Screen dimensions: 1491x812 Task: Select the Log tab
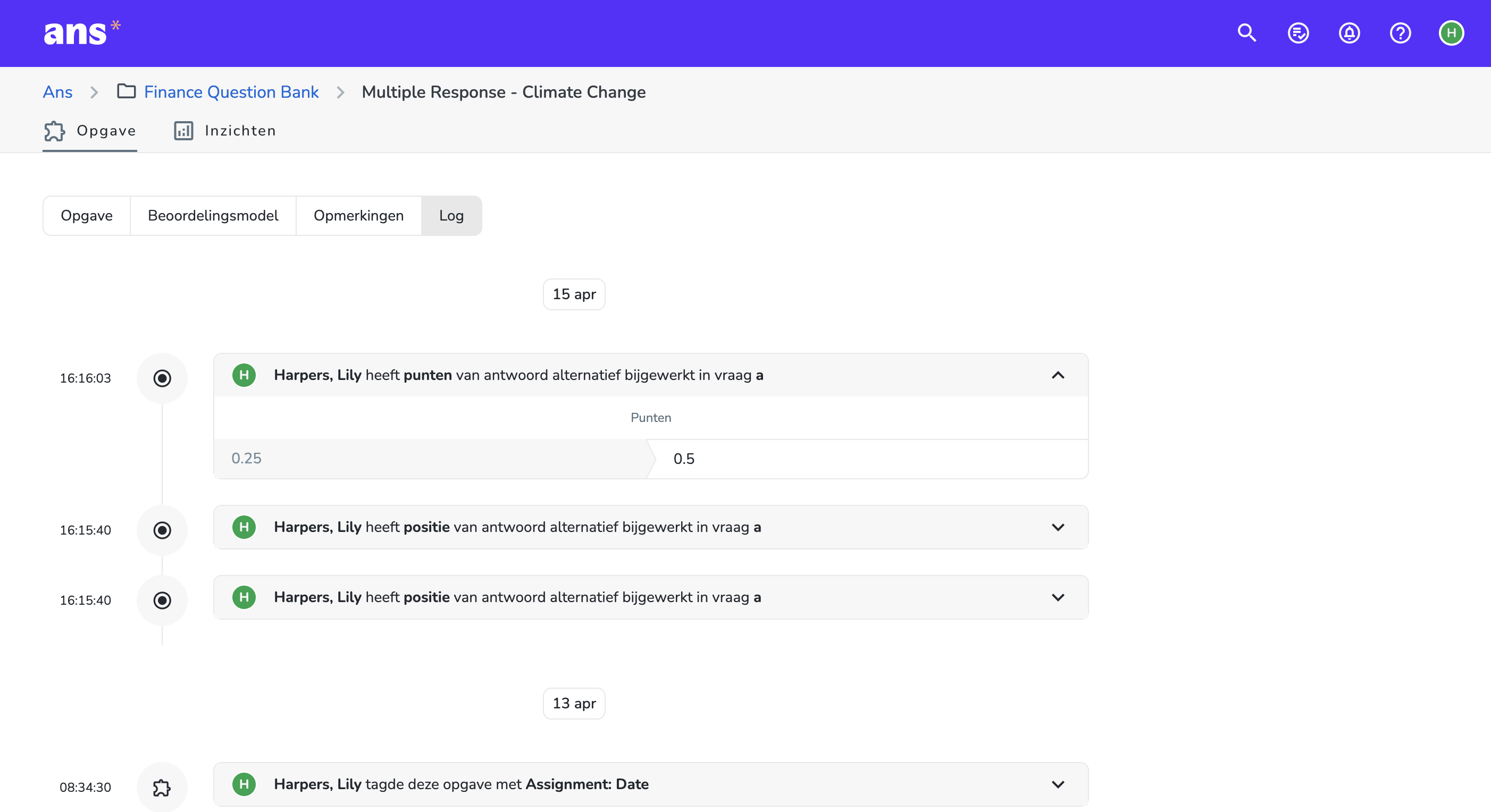(x=451, y=216)
